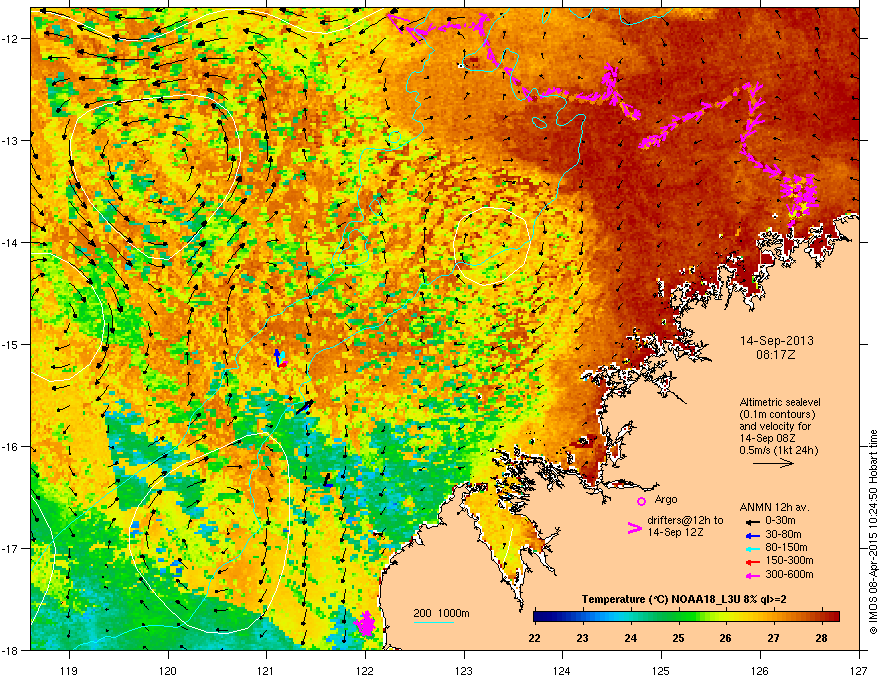Click the blue-black mooring arrow near 15.6°S 121.4°E
880x680 pixels.
point(304,407)
